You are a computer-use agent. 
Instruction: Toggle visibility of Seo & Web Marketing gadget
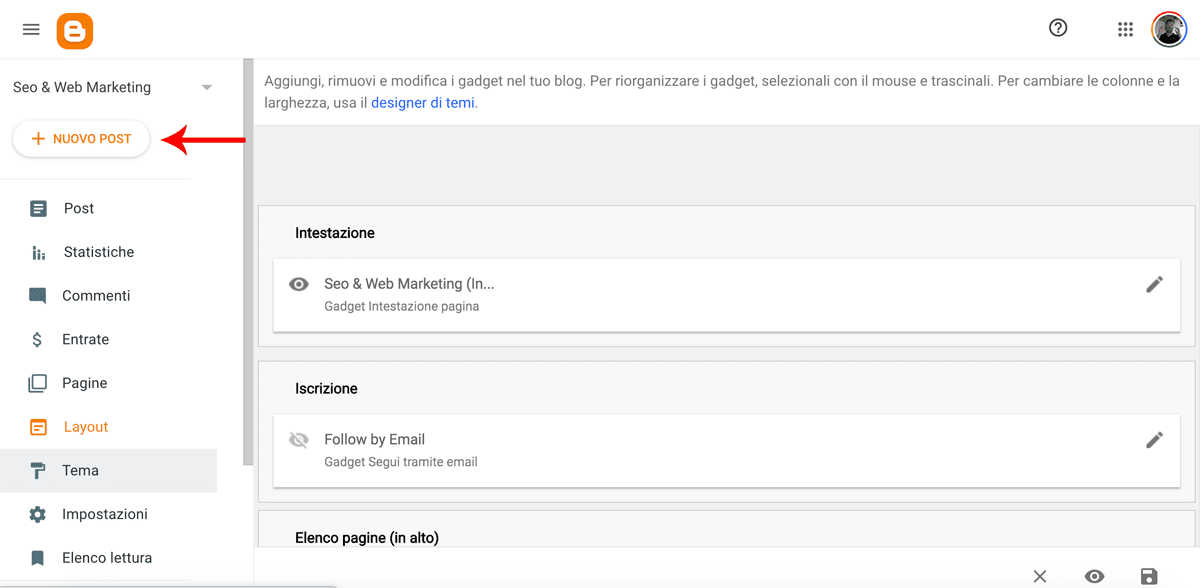[x=298, y=284]
